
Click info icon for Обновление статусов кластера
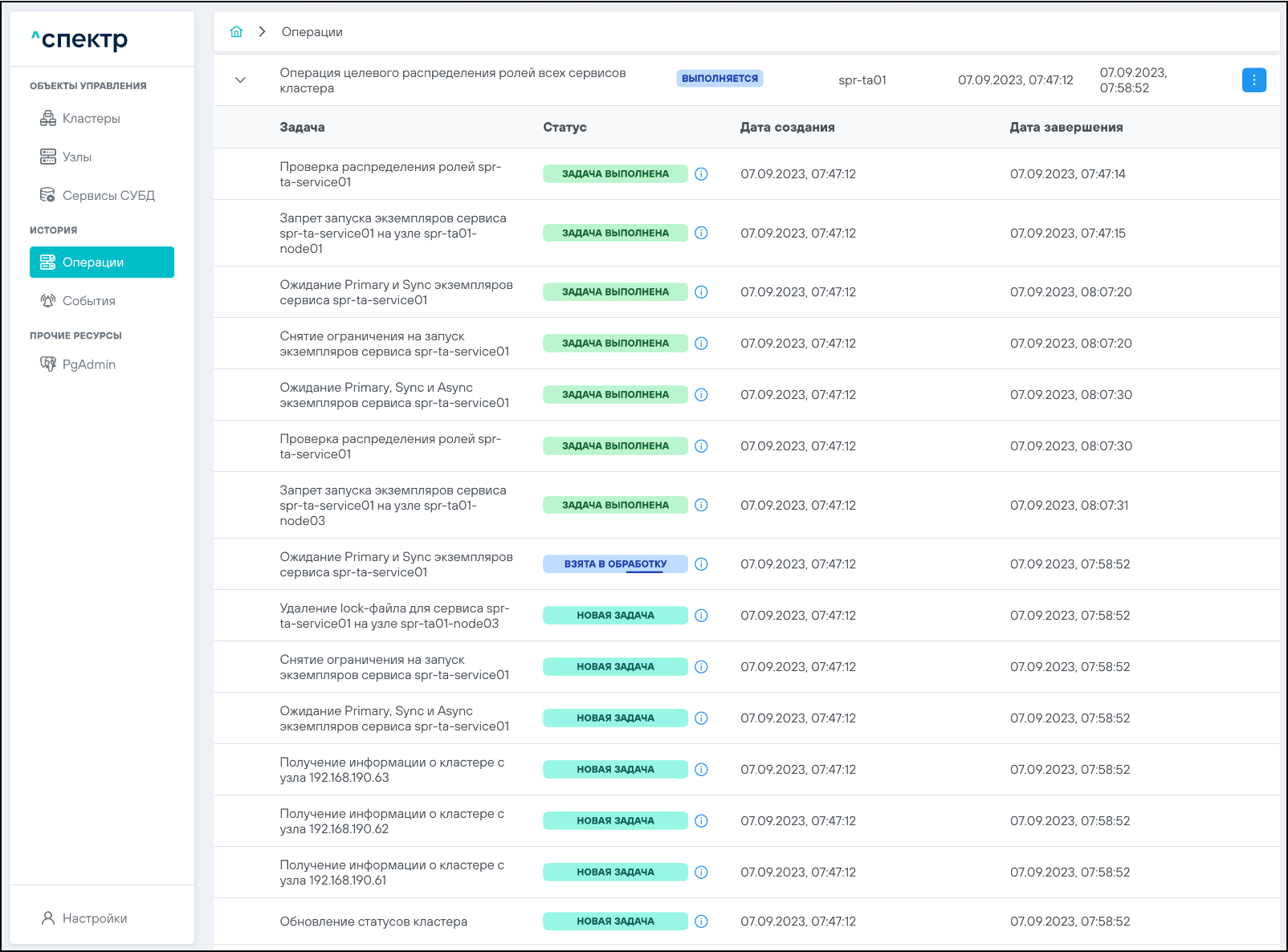(x=701, y=921)
